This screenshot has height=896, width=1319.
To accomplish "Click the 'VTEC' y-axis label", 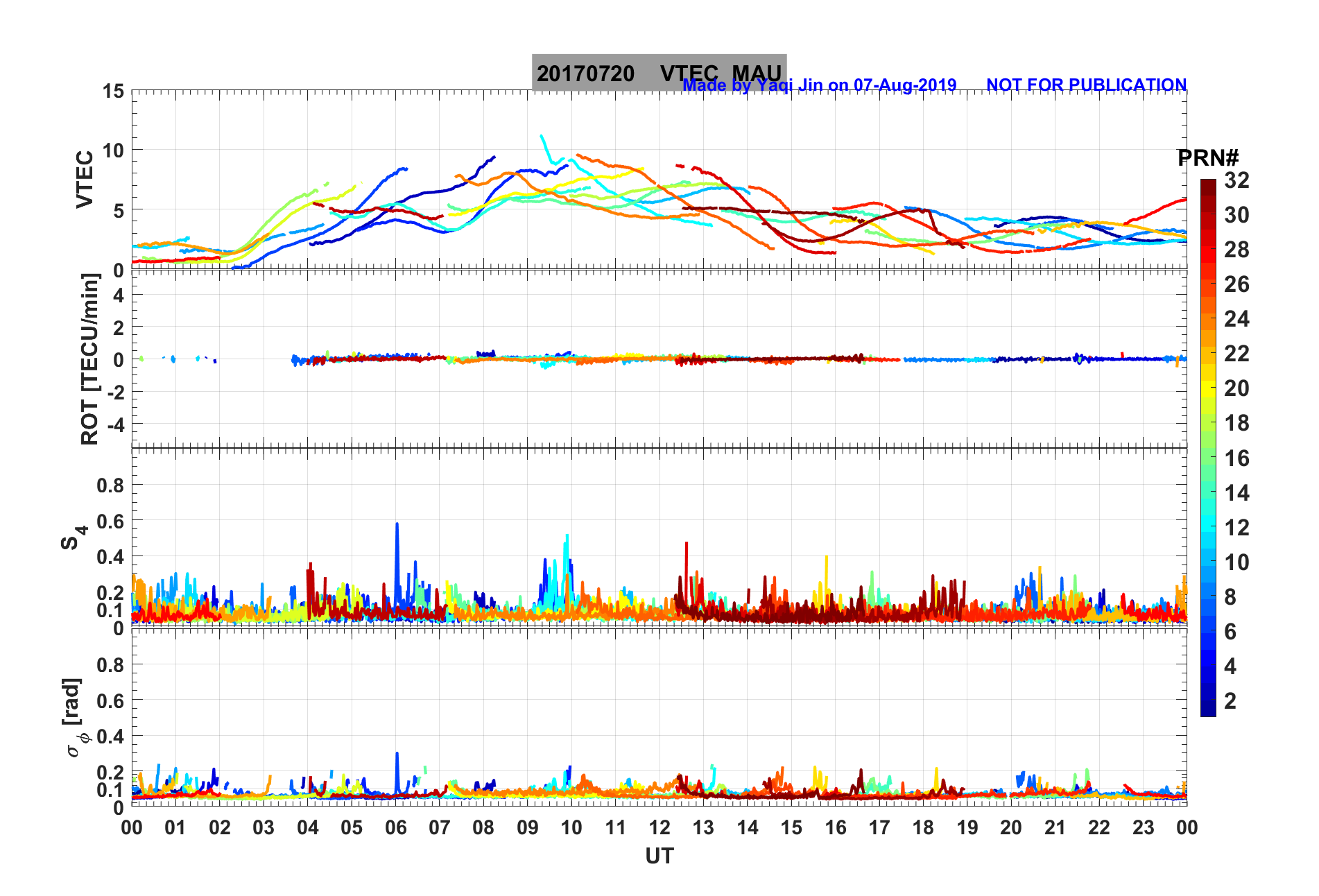I will pyautogui.click(x=85, y=179).
